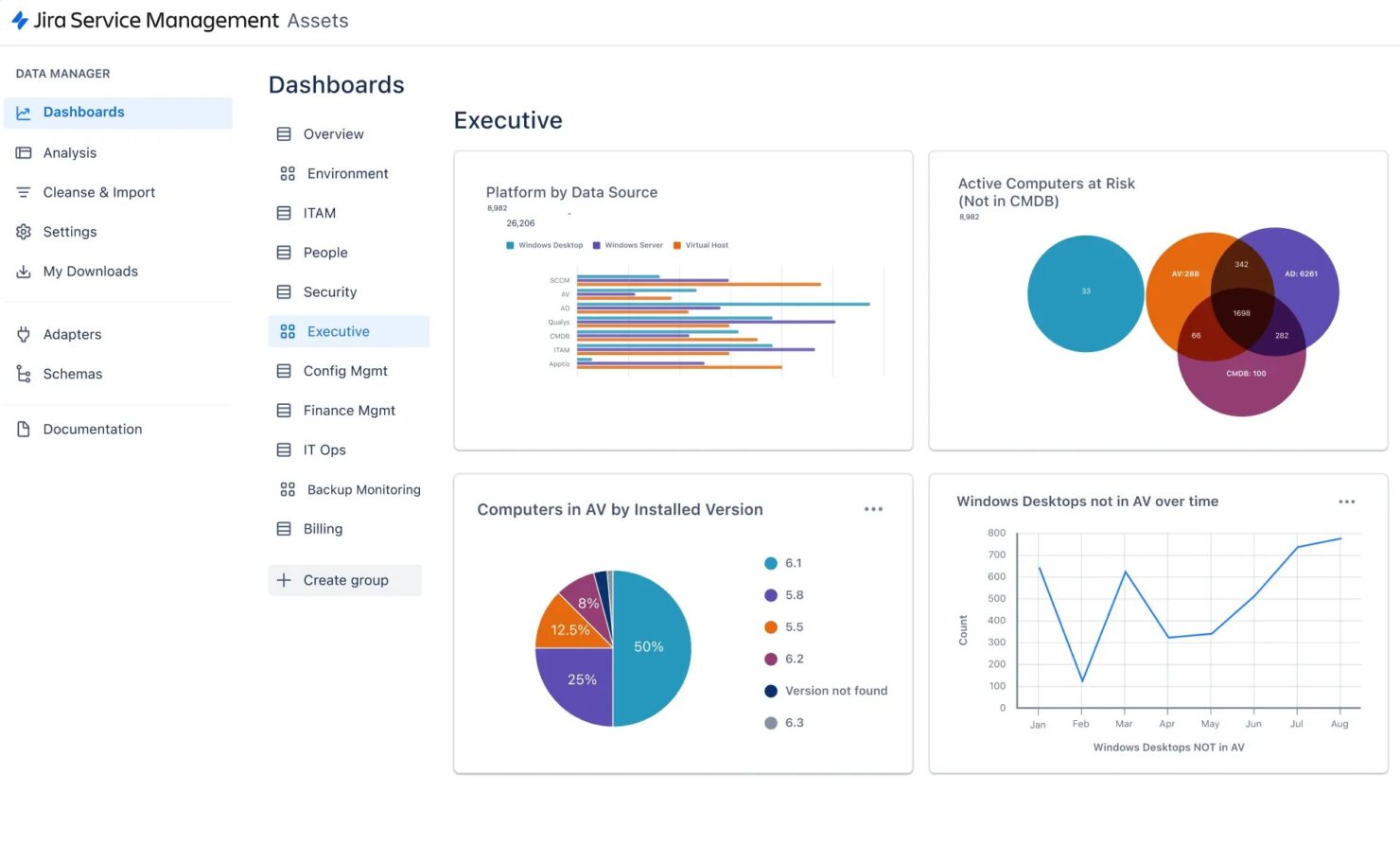Click the Executive grid icon
This screenshot has width=1400, height=845.
click(288, 331)
